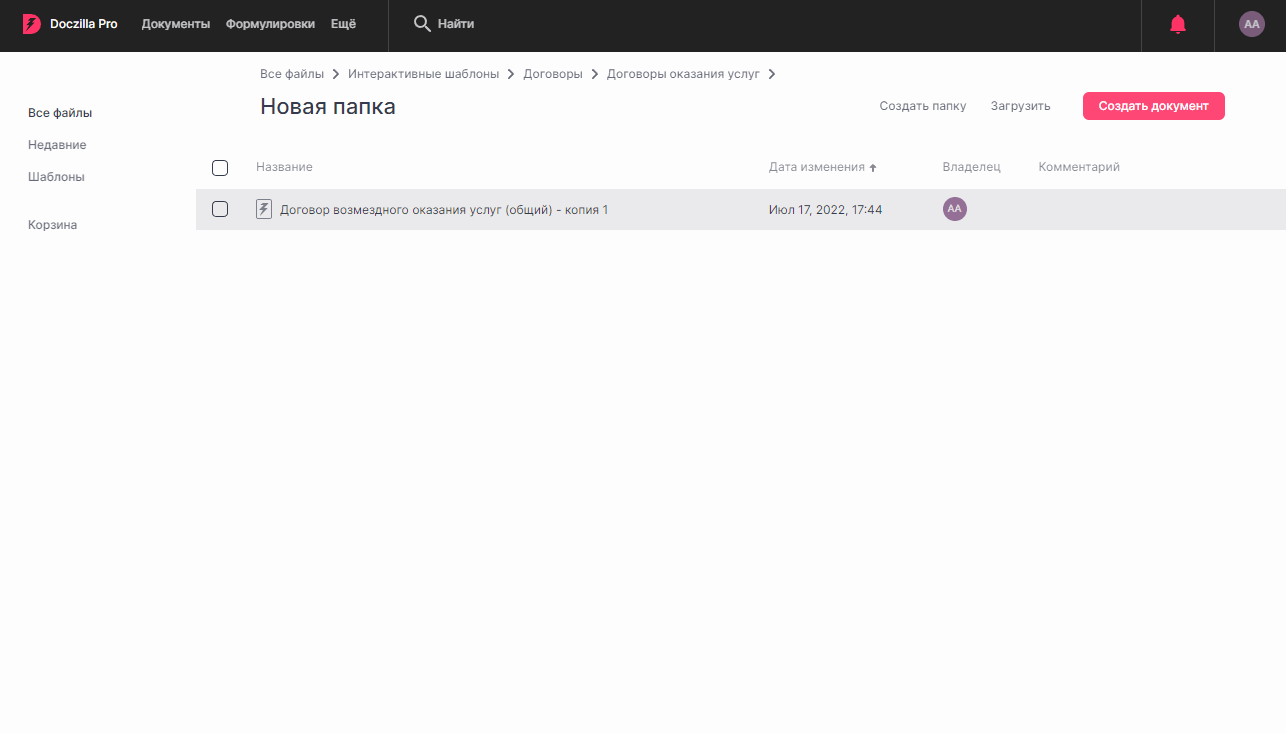
Task: Click the Doczilla Pro logo icon
Action: [x=32, y=24]
